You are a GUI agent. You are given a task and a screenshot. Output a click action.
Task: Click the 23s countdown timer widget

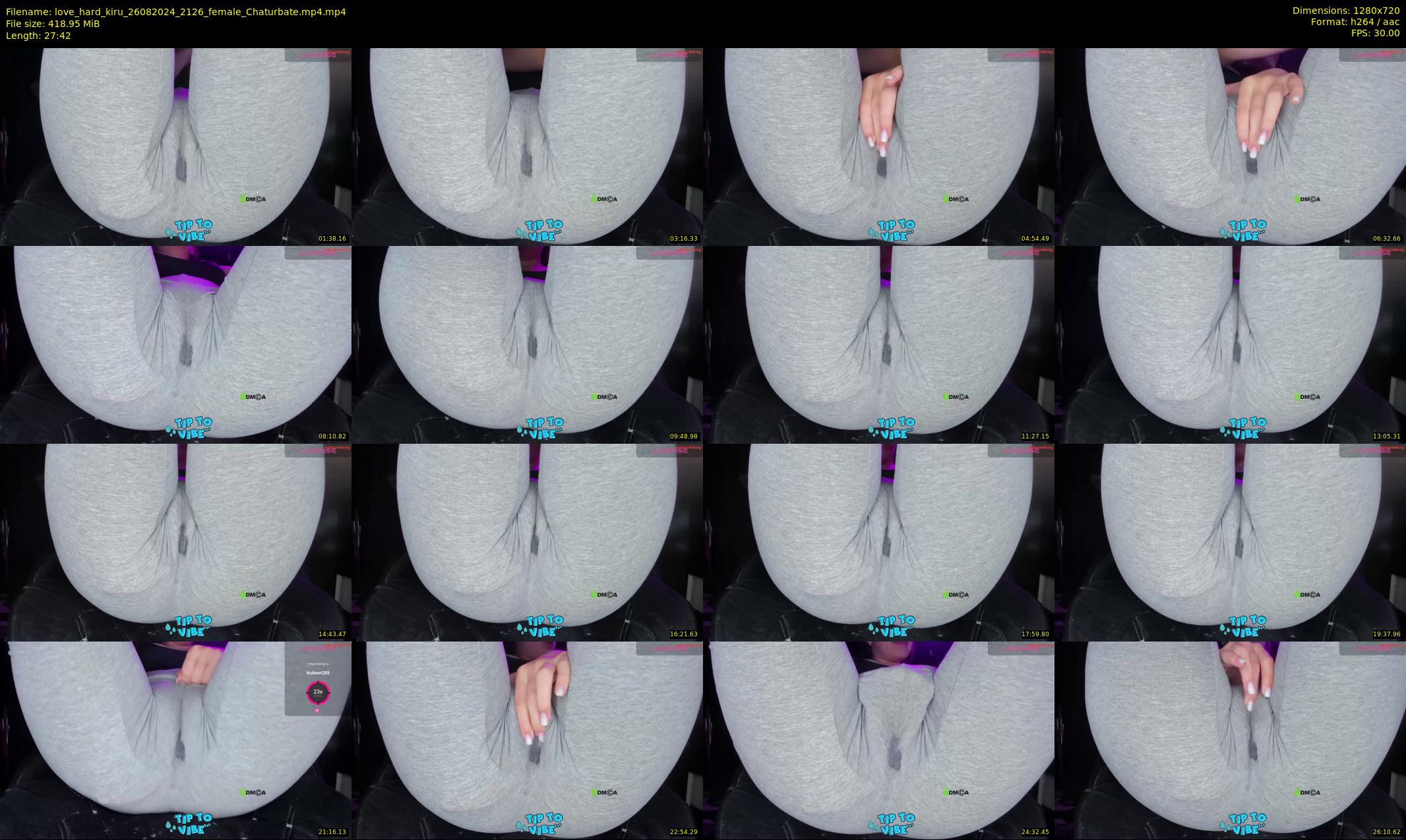coord(318,692)
